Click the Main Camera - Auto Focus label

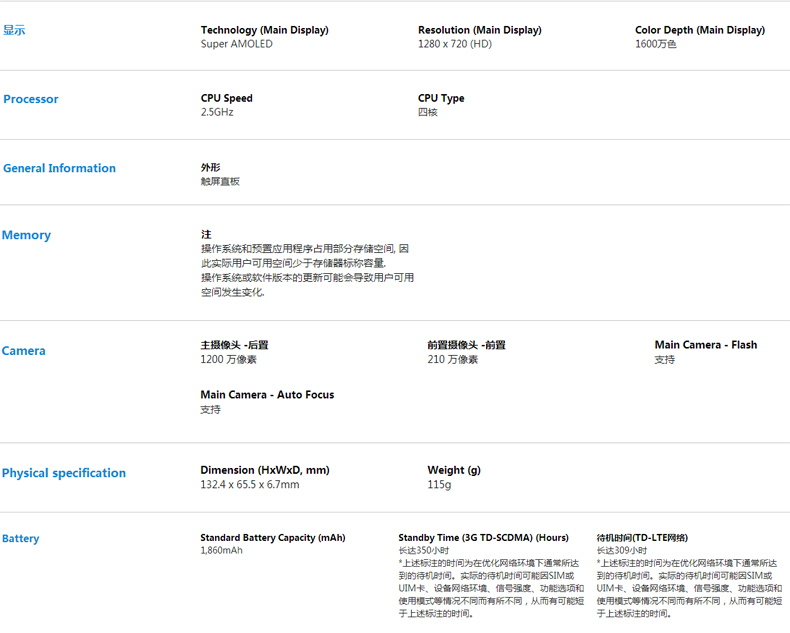267,395
